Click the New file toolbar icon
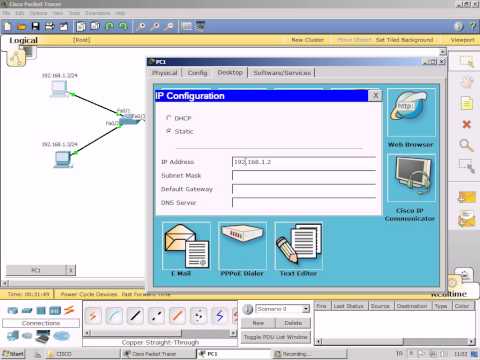 pyautogui.click(x=7, y=26)
